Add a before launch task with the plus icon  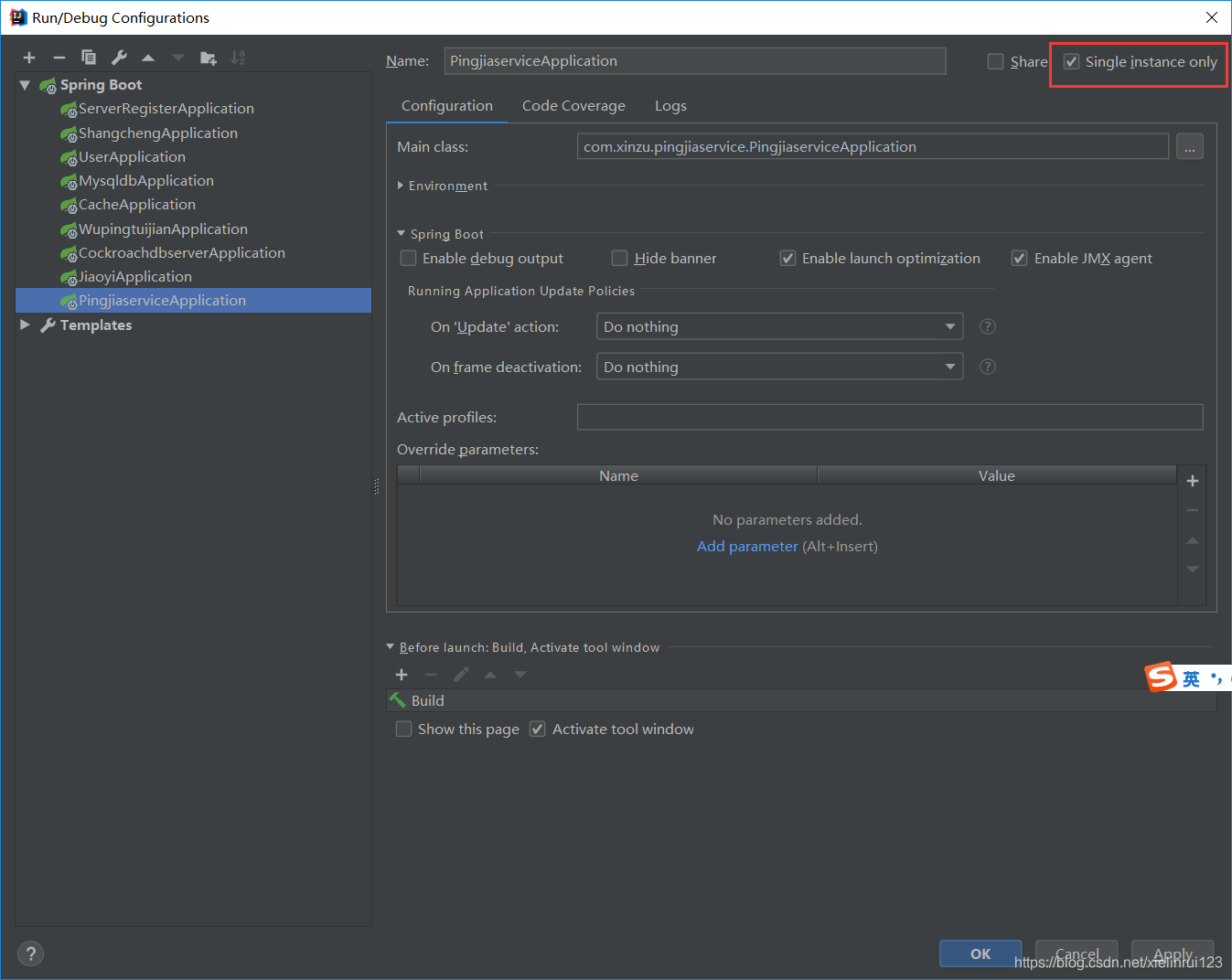coord(402,675)
